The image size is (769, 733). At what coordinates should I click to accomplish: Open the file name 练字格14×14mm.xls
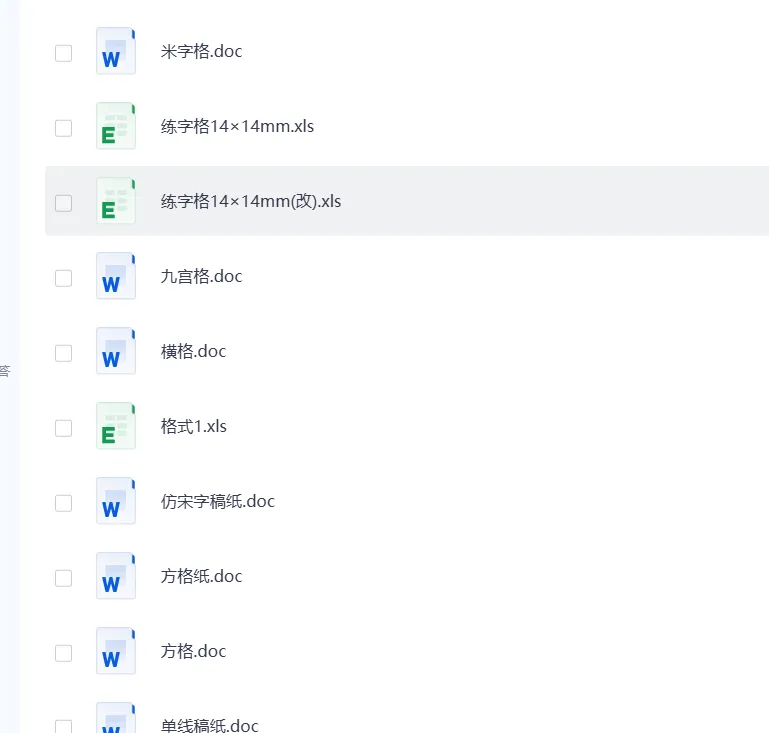pyautogui.click(x=237, y=126)
